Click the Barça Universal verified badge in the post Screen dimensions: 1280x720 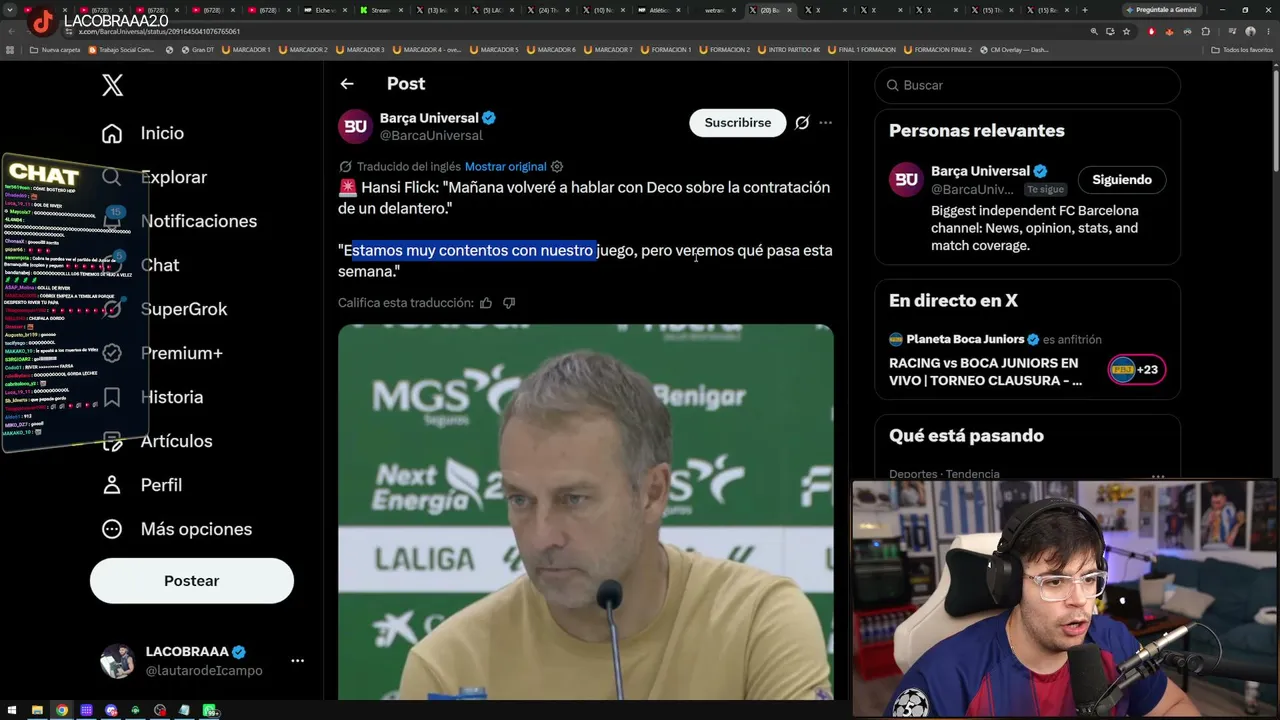tap(489, 118)
